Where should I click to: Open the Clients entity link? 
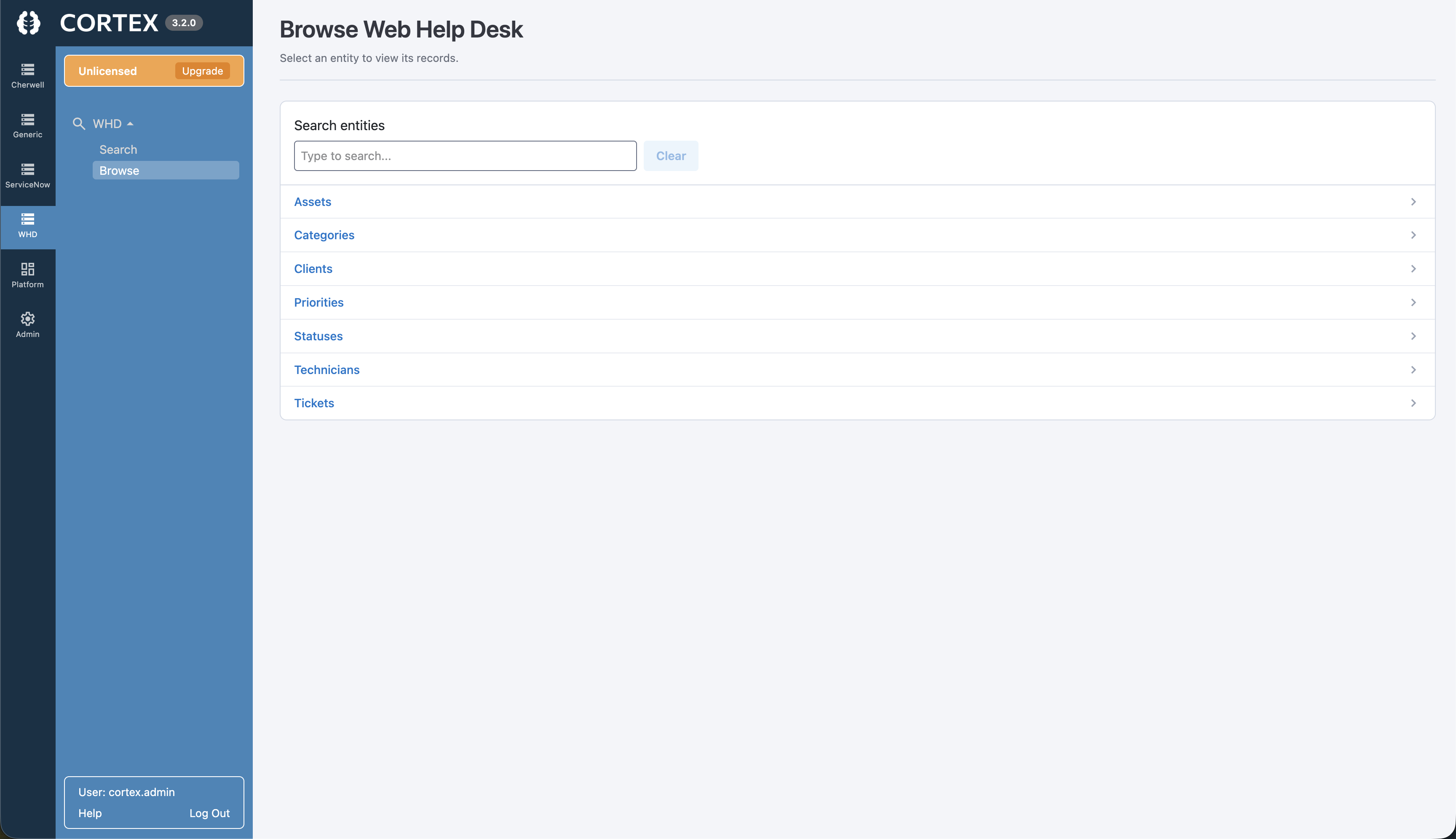(x=313, y=269)
